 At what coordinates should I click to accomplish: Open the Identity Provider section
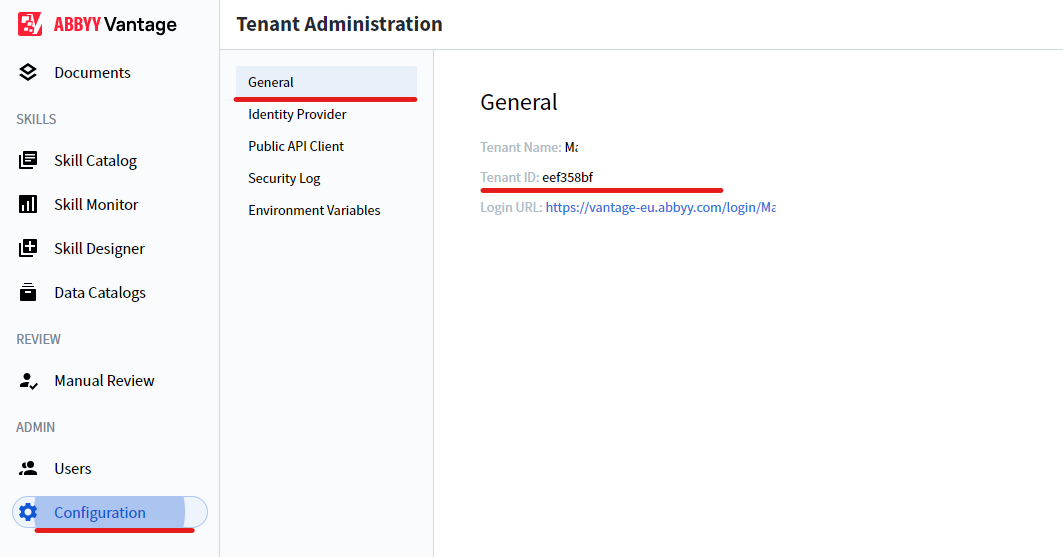click(297, 114)
